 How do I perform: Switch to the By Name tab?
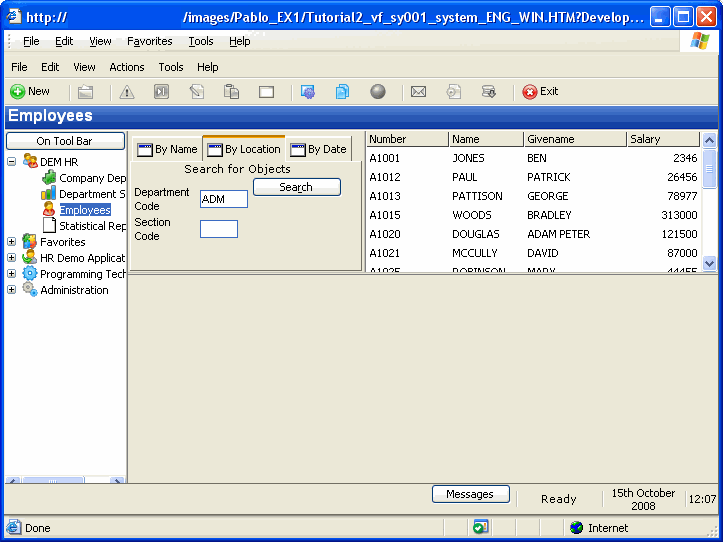(167, 149)
